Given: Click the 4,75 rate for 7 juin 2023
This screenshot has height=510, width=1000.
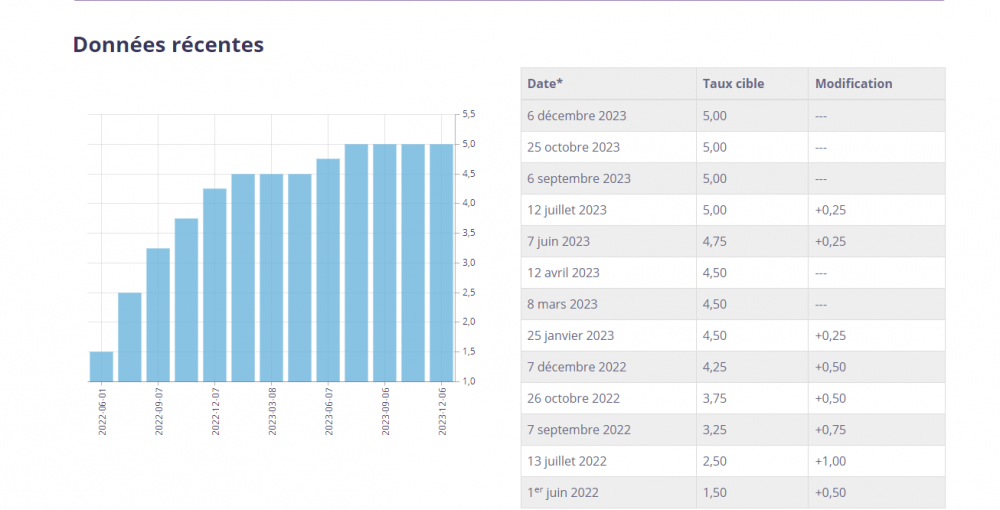Looking at the screenshot, I should (x=716, y=241).
